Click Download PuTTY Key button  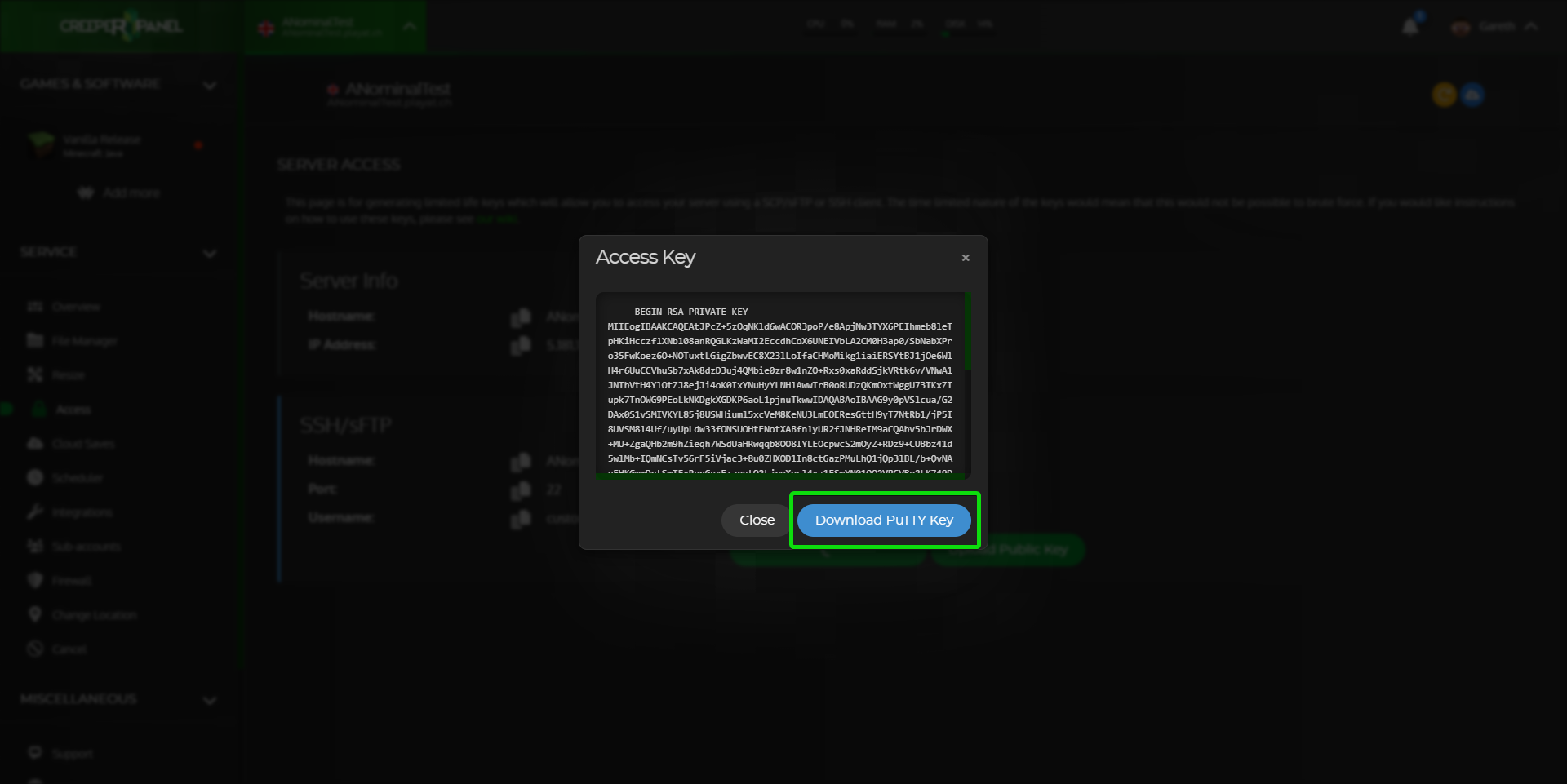884,520
